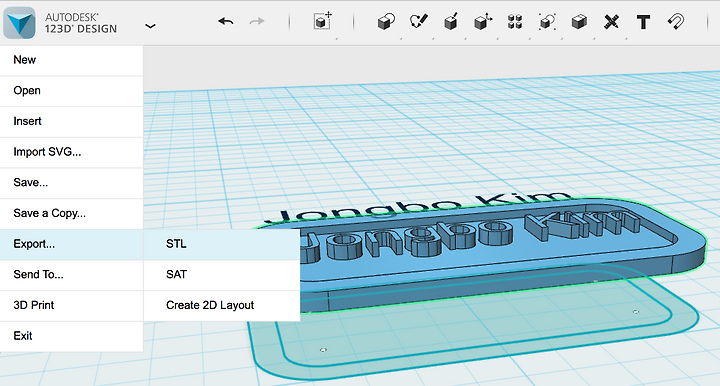Exit the application via menu

pos(71,336)
